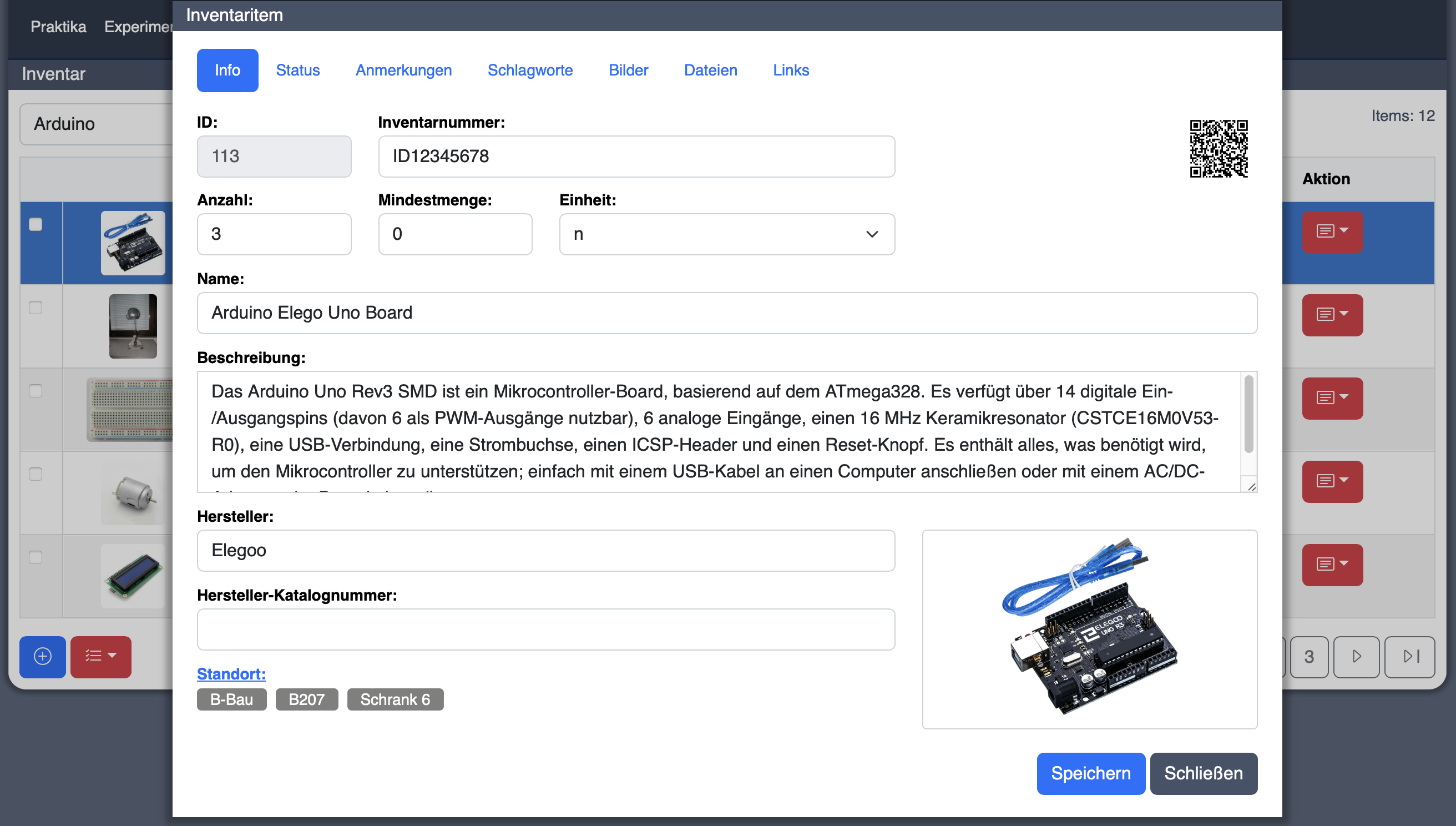Click the blue add item plus button
1456x826 pixels.
point(43,656)
